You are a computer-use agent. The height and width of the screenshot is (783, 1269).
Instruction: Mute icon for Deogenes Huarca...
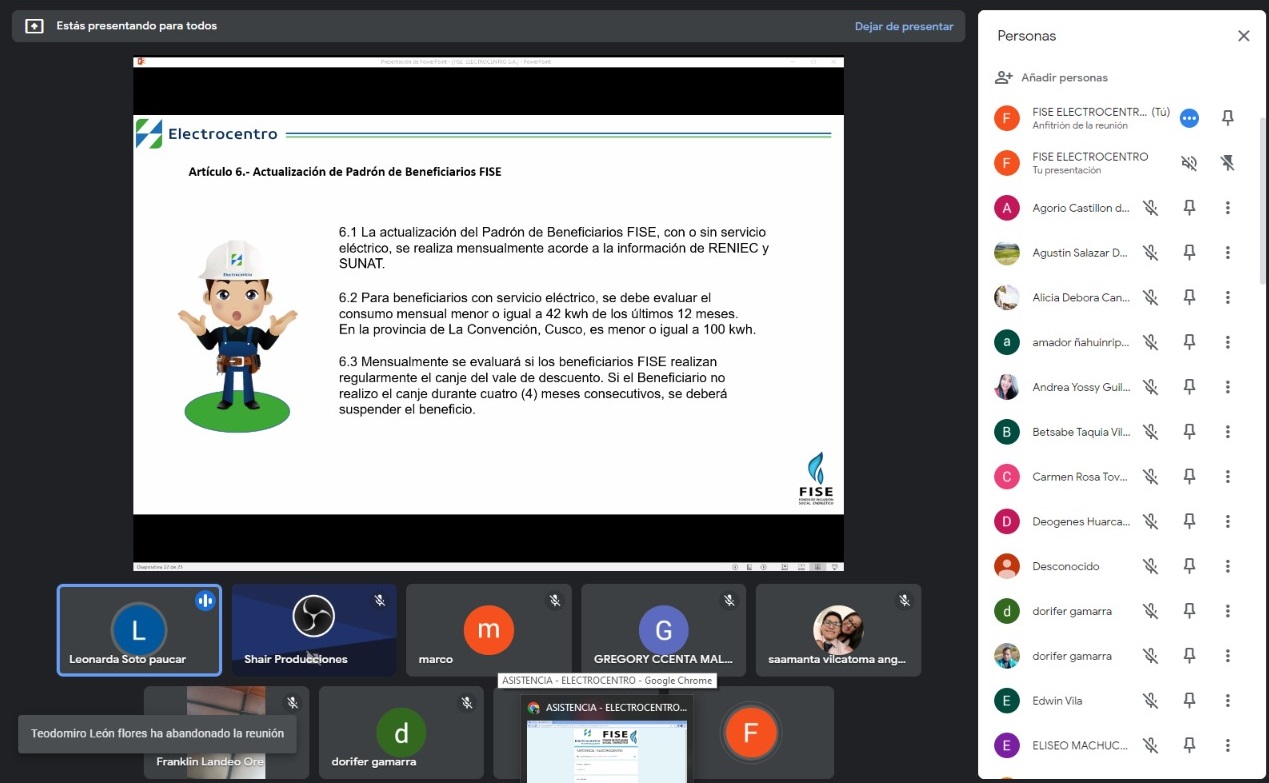tap(1151, 521)
